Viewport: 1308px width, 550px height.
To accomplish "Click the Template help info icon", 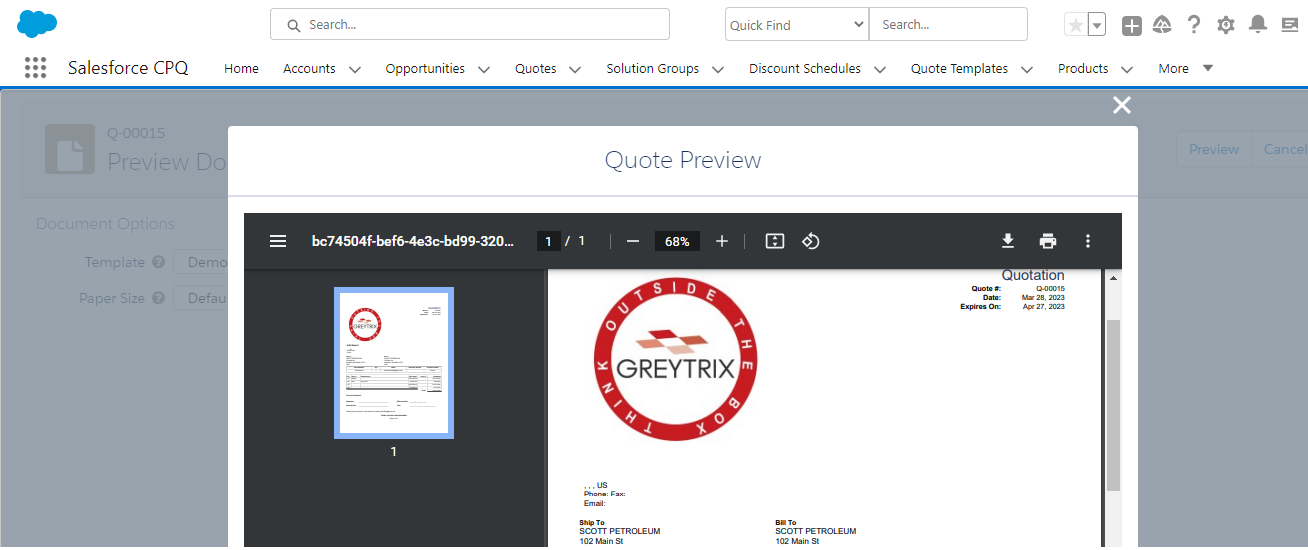I will tap(158, 262).
